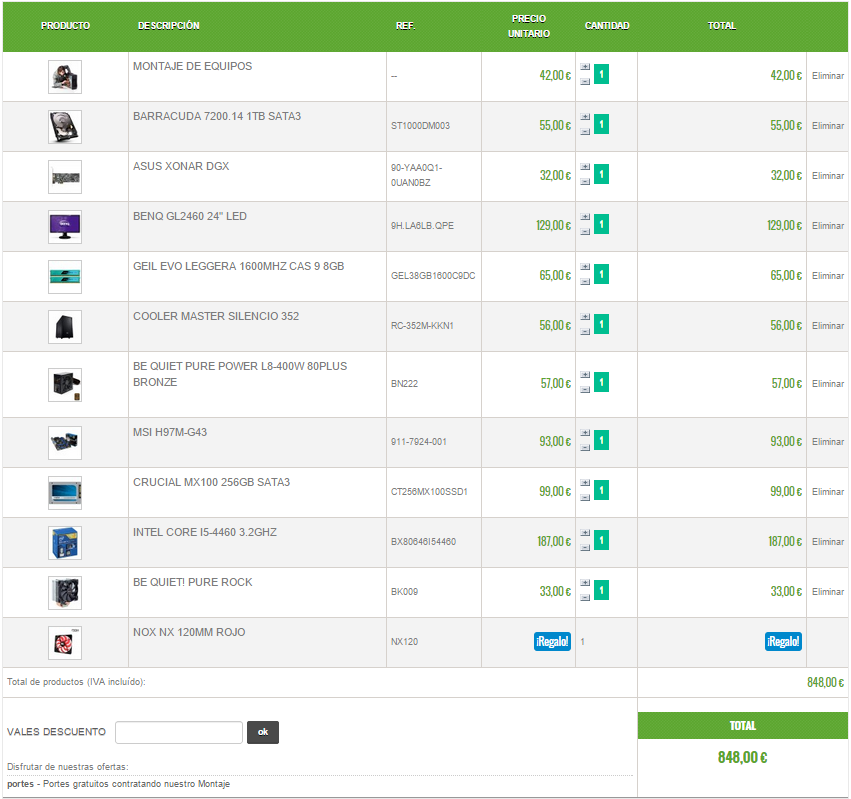Decrease quantity of Barracuda 7200.14 1TB
This screenshot has width=851, height=799.
tap(585, 131)
